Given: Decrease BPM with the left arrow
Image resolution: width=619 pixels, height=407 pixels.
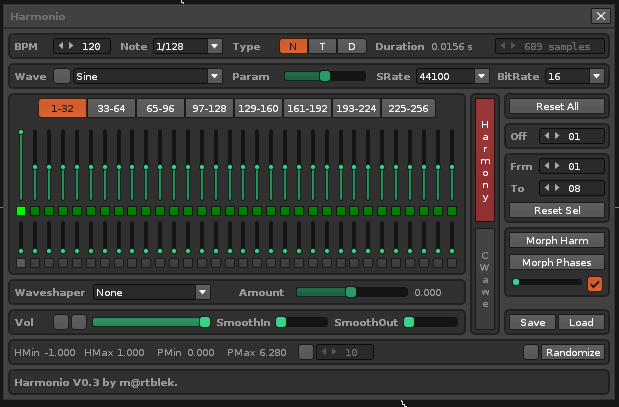Looking at the screenshot, I should pyautogui.click(x=60, y=46).
